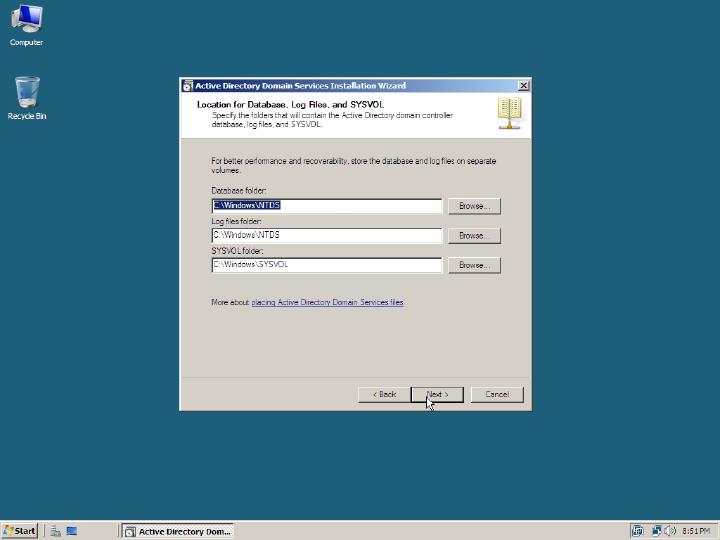The image size is (720, 540).
Task: Open placing Active Directory Domain Services files link
Action: coord(327,303)
